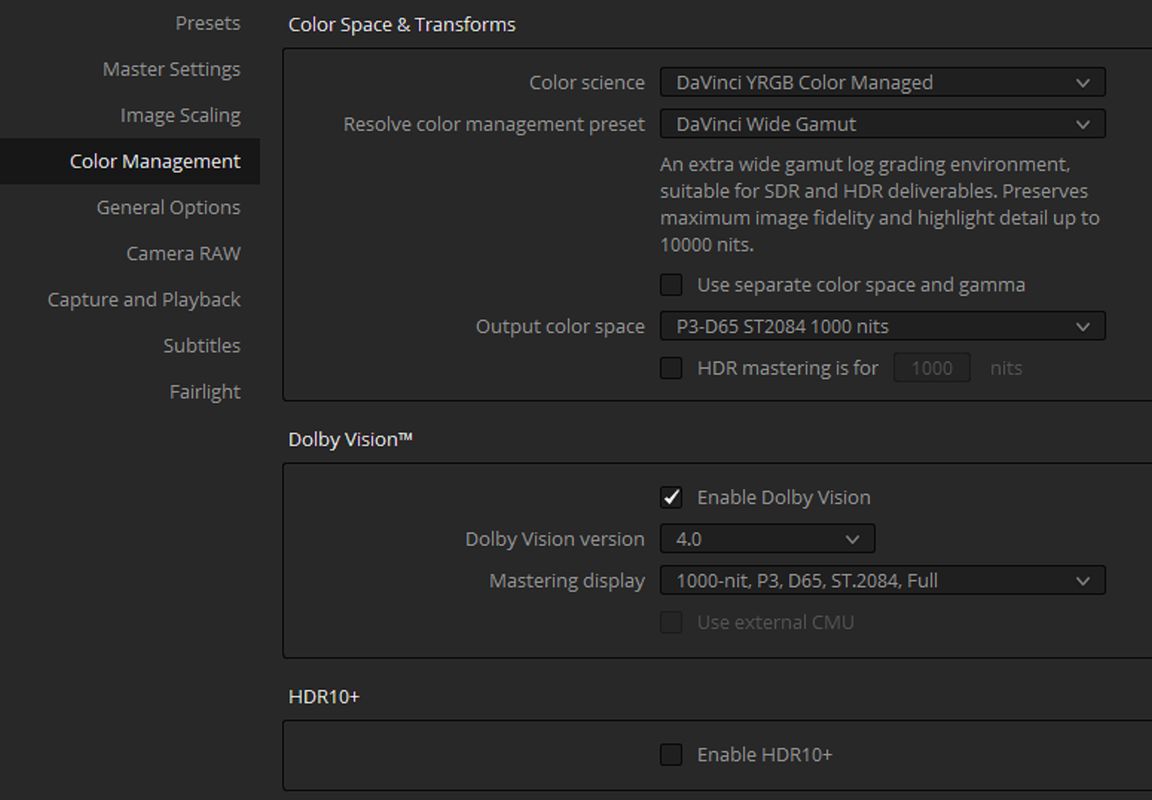Enable Use separate color space and gamma

671,285
